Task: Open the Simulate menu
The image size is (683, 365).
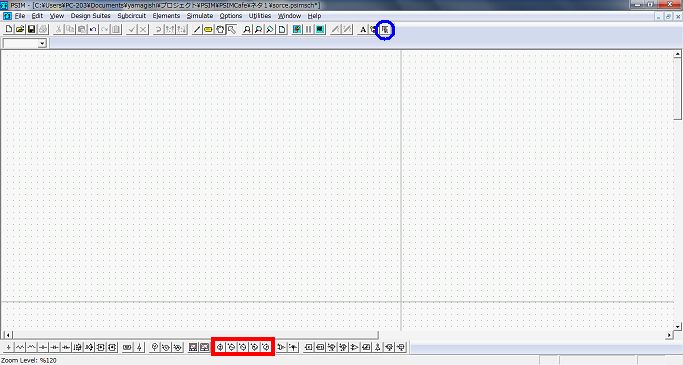Action: pos(200,16)
